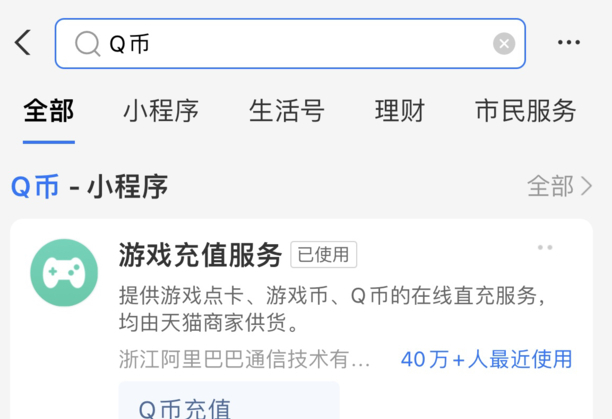Screen dimensions: 612x419
Task: Switch to the 小程序 tab
Action: pyautogui.click(x=161, y=111)
